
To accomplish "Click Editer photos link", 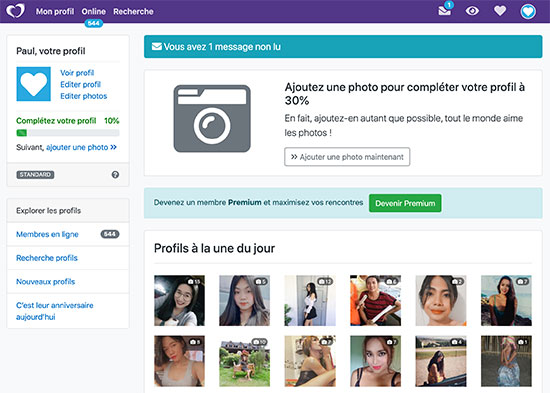I will click(x=83, y=96).
